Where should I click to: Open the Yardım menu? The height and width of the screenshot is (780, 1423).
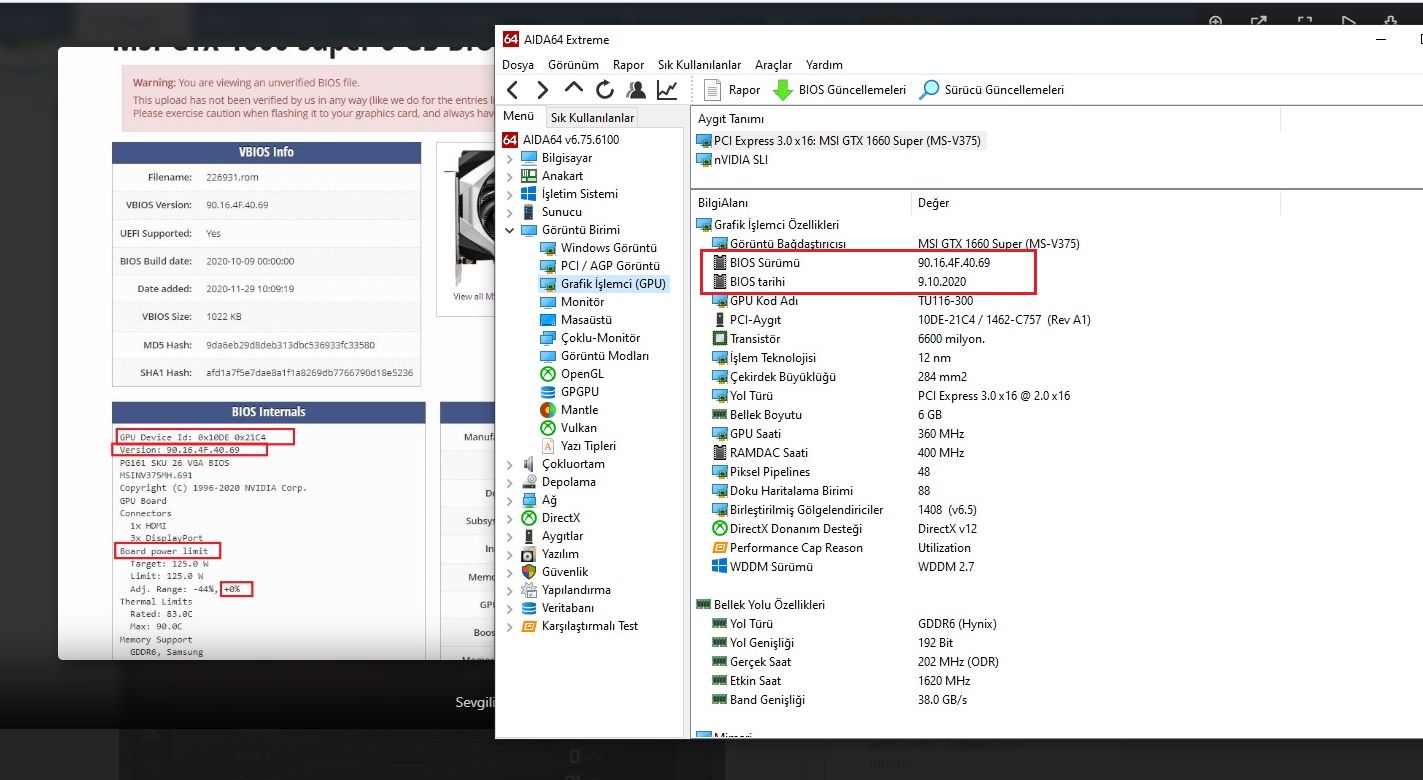tap(824, 65)
